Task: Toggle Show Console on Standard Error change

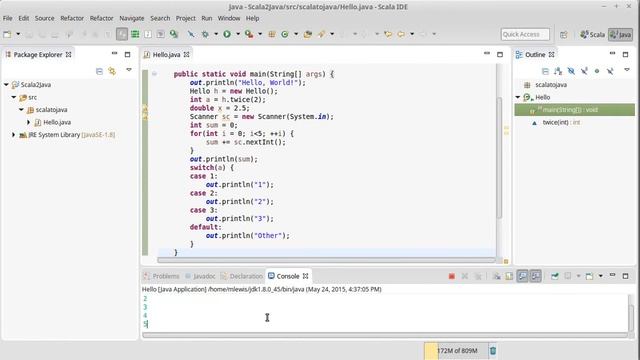Action: point(536,276)
